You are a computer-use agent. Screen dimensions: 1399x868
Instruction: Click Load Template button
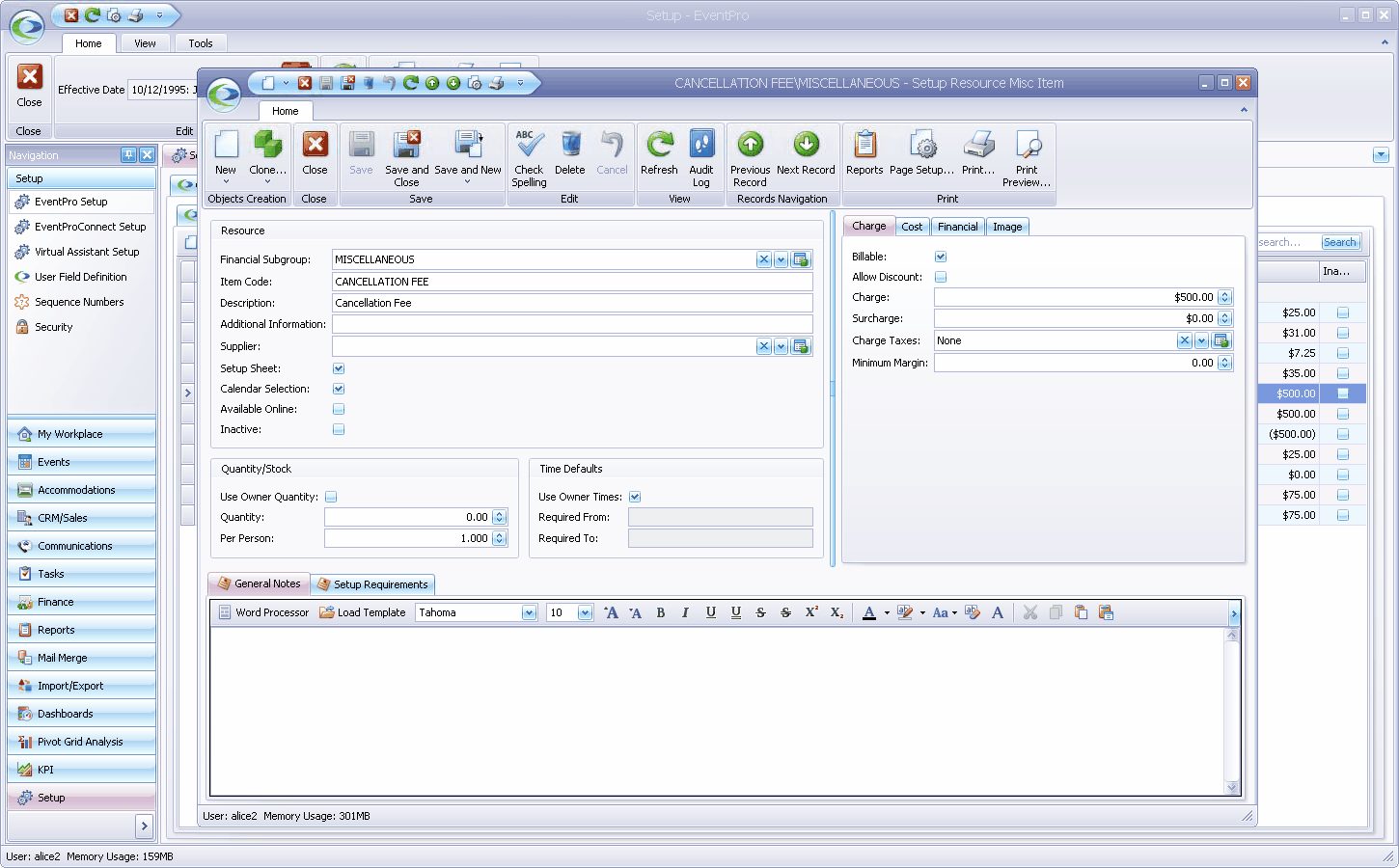click(363, 612)
